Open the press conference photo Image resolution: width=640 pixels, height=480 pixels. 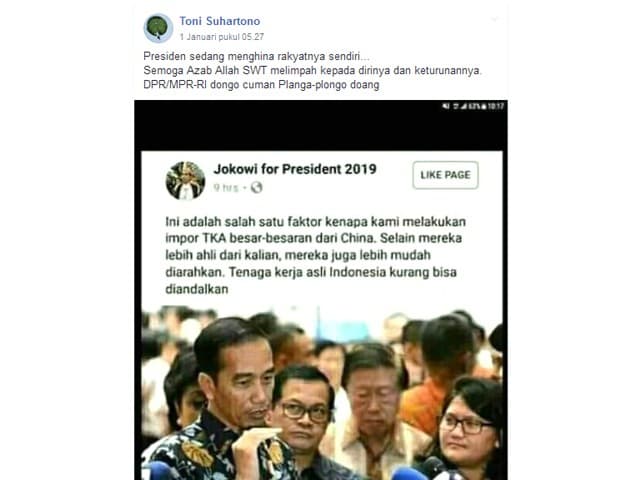click(x=322, y=393)
